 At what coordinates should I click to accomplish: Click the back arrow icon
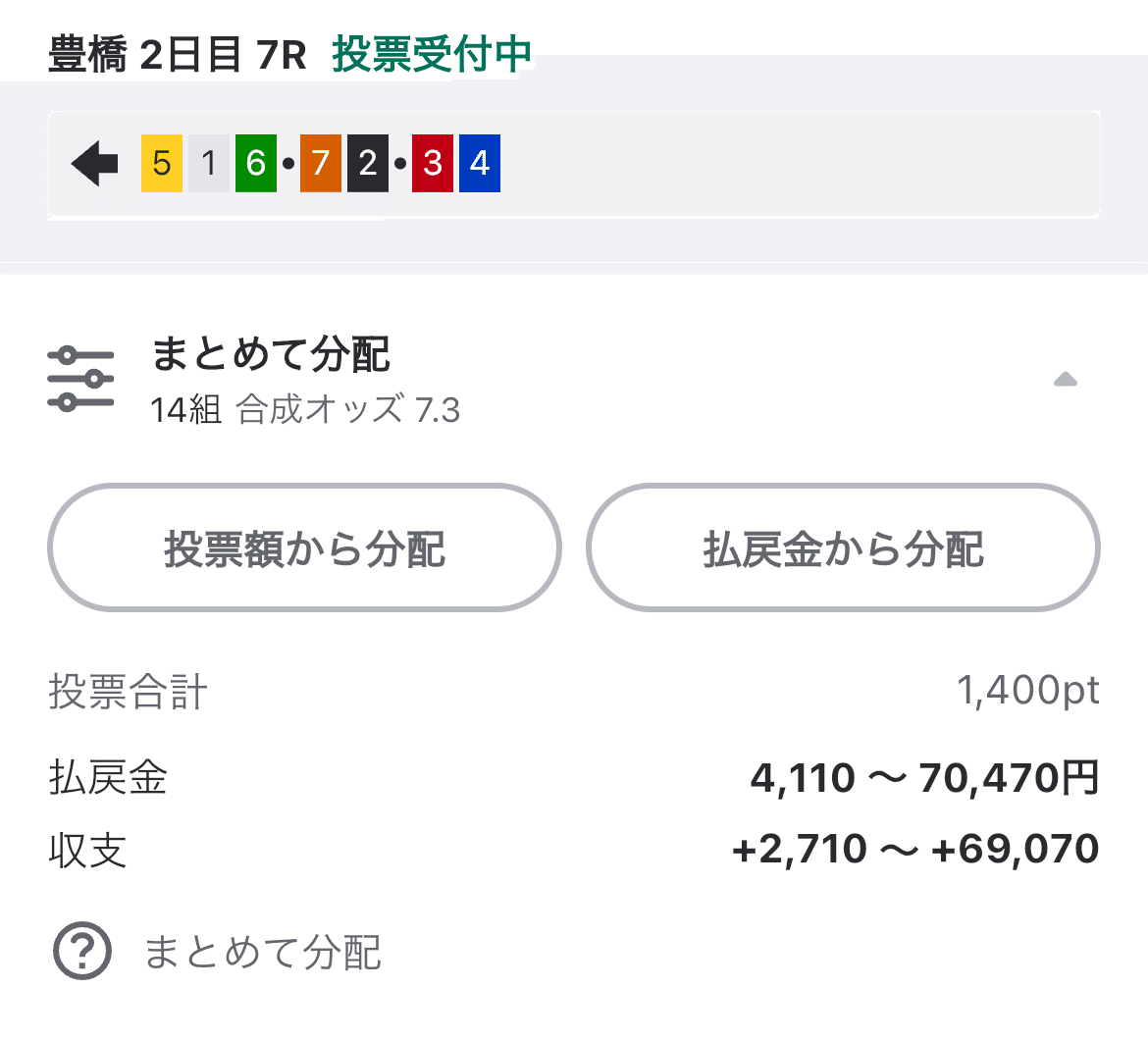point(93,163)
